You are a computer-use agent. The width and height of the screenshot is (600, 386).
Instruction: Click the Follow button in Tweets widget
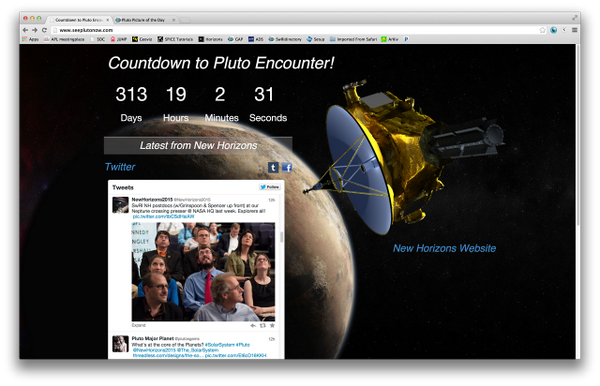pyautogui.click(x=270, y=187)
